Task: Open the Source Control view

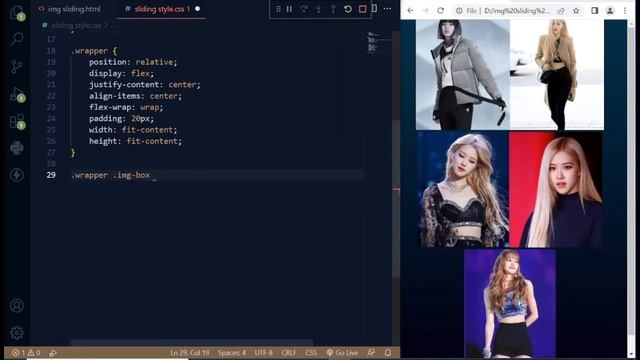Action: [x=17, y=66]
